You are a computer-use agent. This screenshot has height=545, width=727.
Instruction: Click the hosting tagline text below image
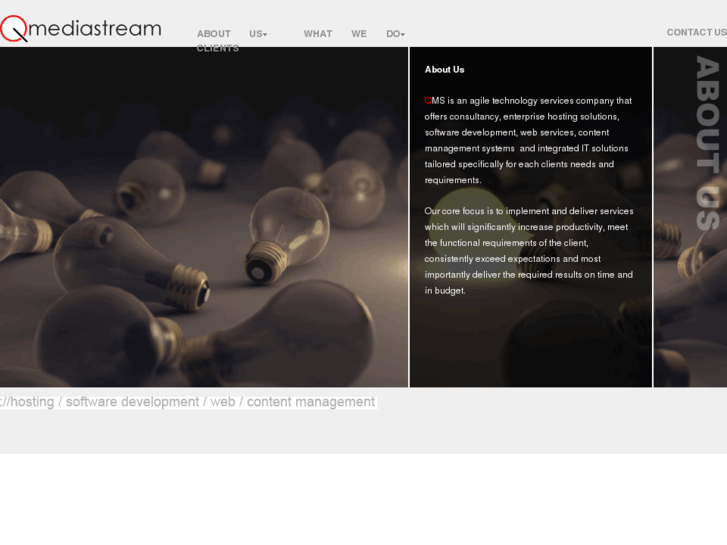pos(27,402)
